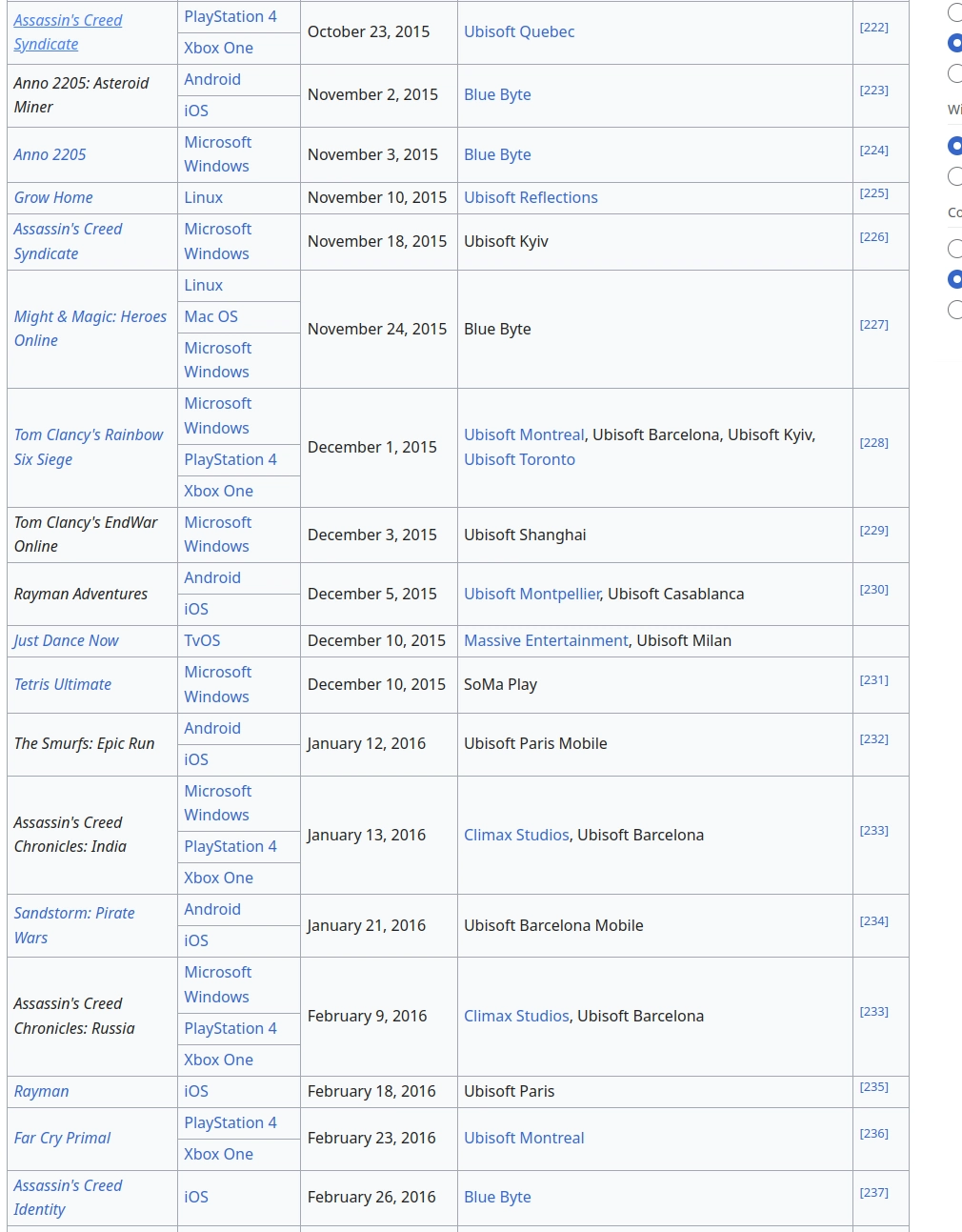Open the Massive Entertainment link
This screenshot has width=962, height=1232.
(546, 640)
